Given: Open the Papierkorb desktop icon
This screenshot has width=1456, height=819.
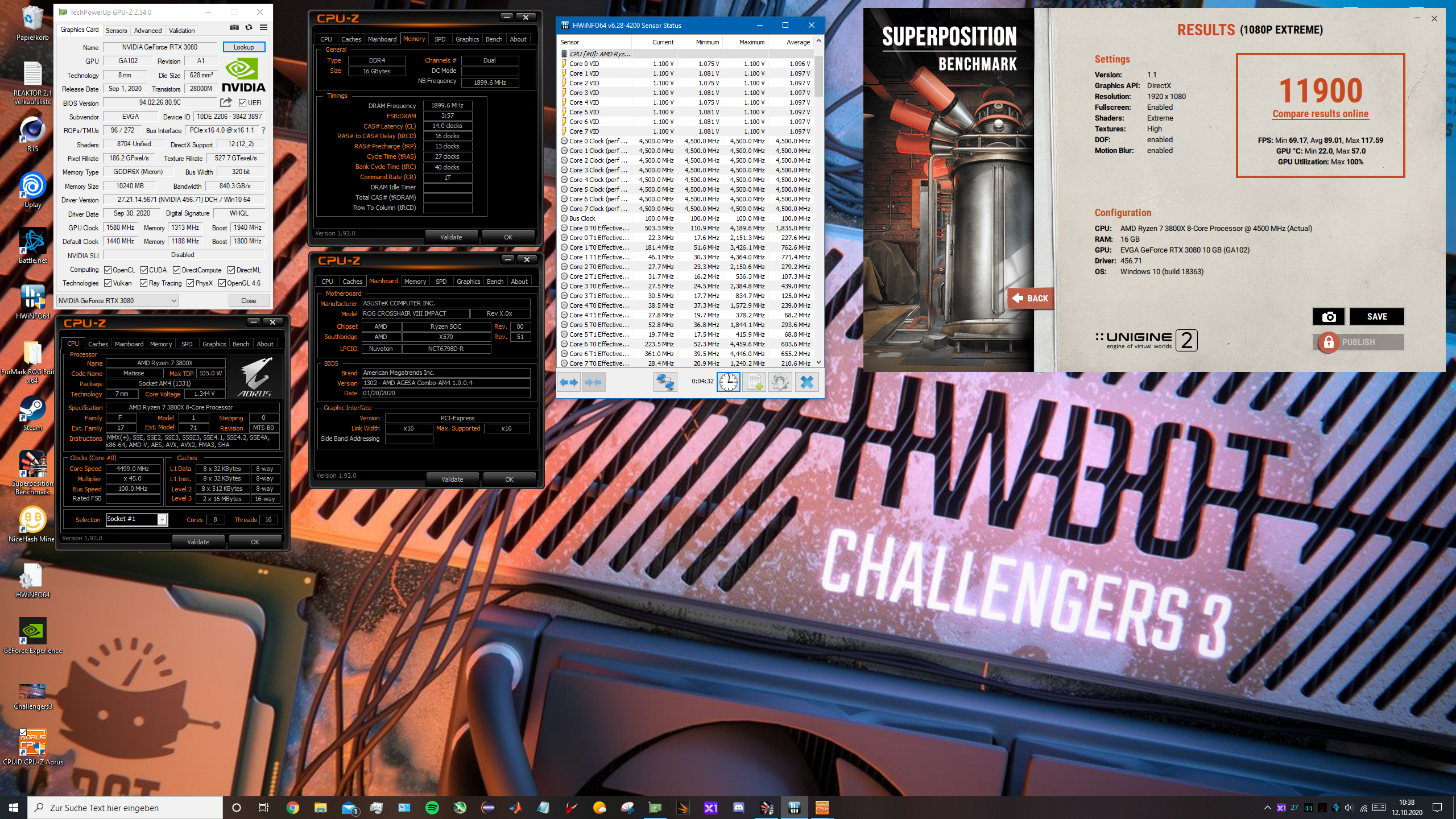Looking at the screenshot, I should tap(32, 24).
